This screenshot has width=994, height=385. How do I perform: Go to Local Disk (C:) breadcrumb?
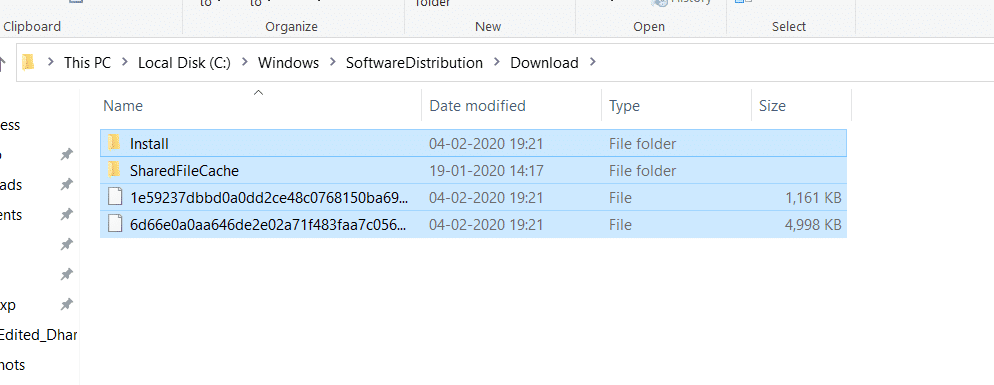184,63
